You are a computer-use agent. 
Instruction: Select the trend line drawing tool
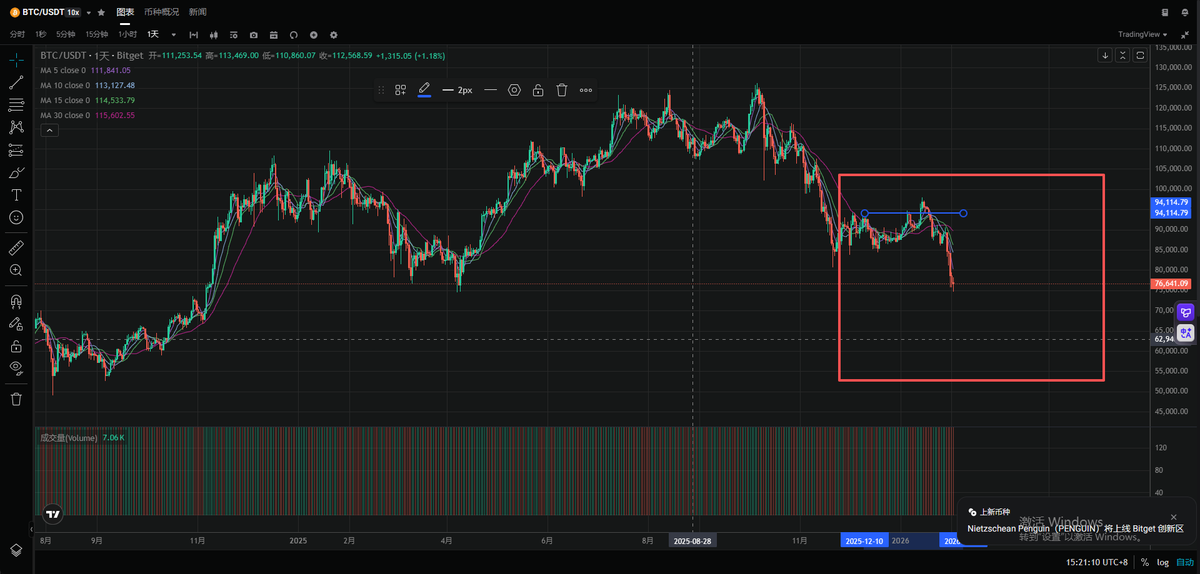point(16,83)
